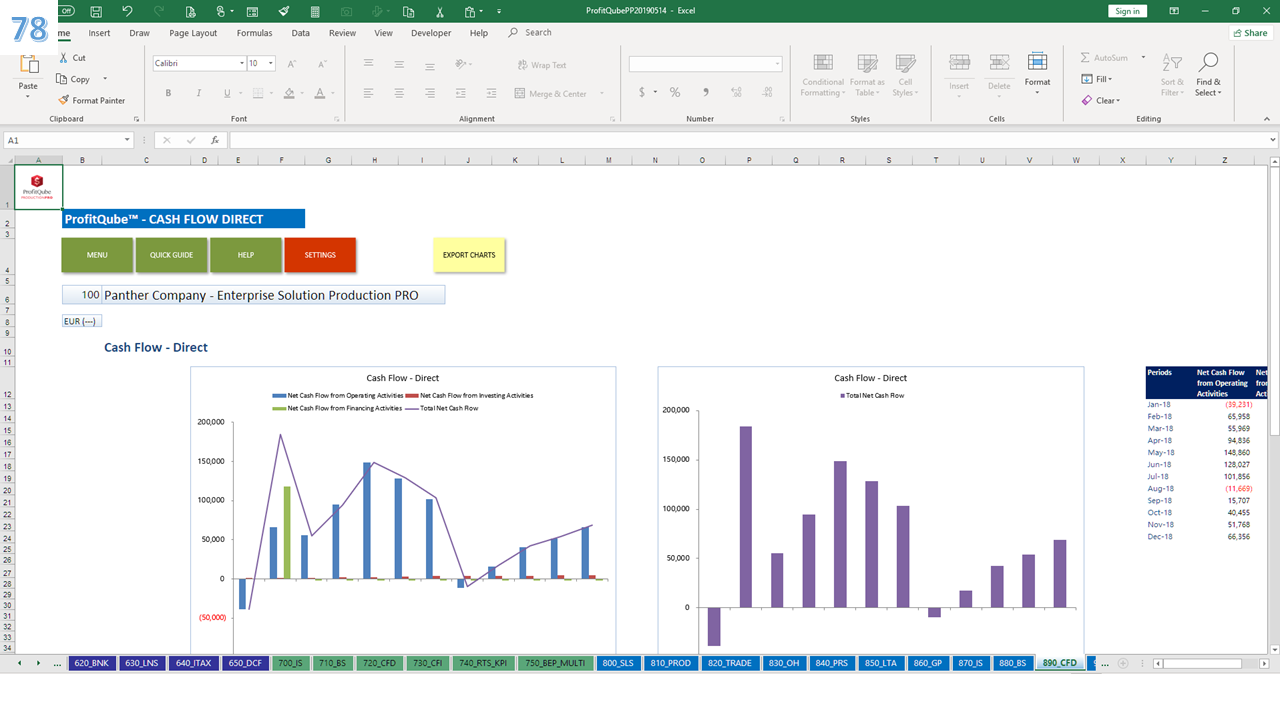Viewport: 1280px width, 720px height.
Task: Click Decrease Decimal icon
Action: [x=767, y=92]
